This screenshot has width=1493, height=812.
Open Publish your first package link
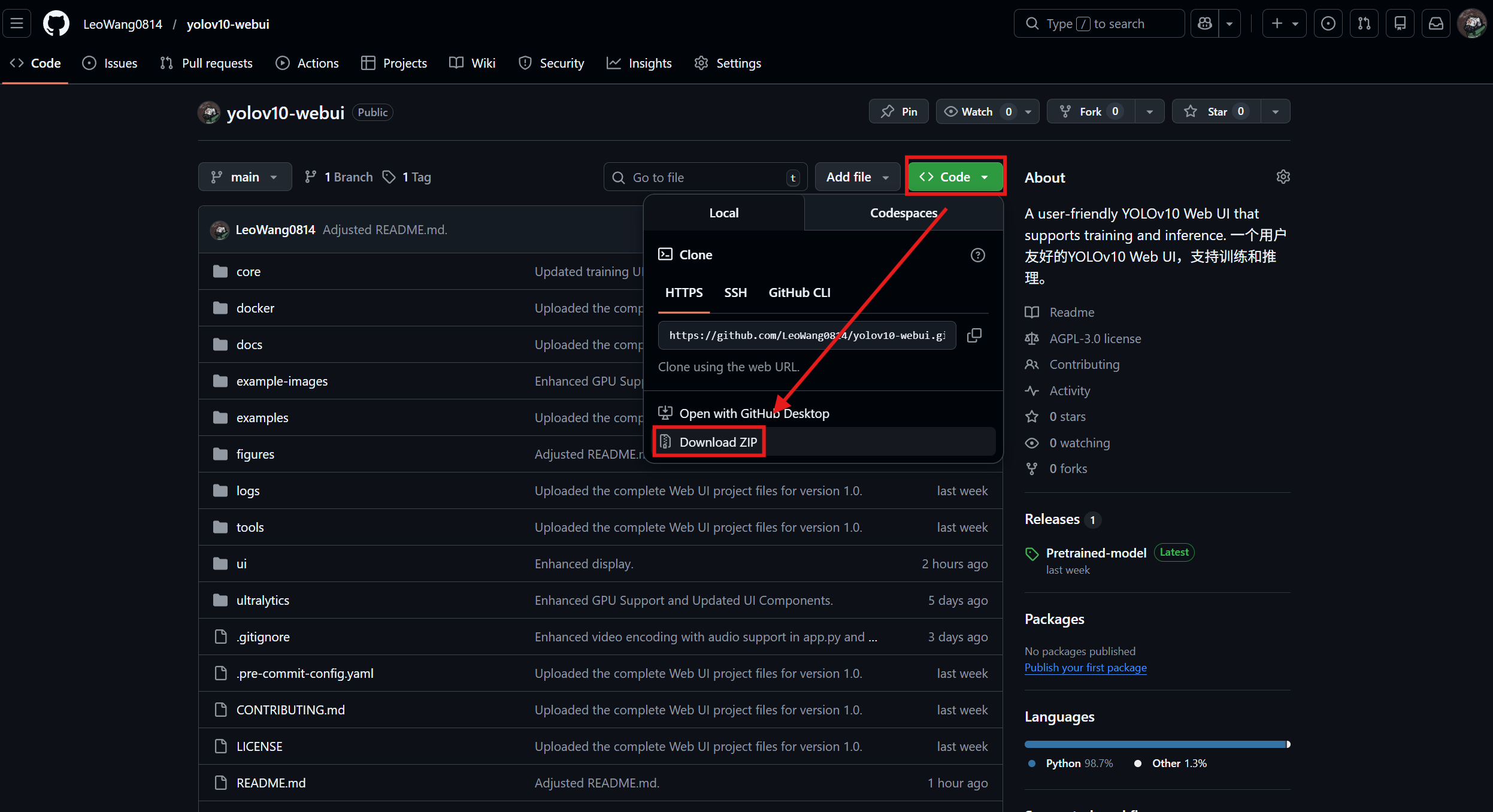pos(1085,668)
